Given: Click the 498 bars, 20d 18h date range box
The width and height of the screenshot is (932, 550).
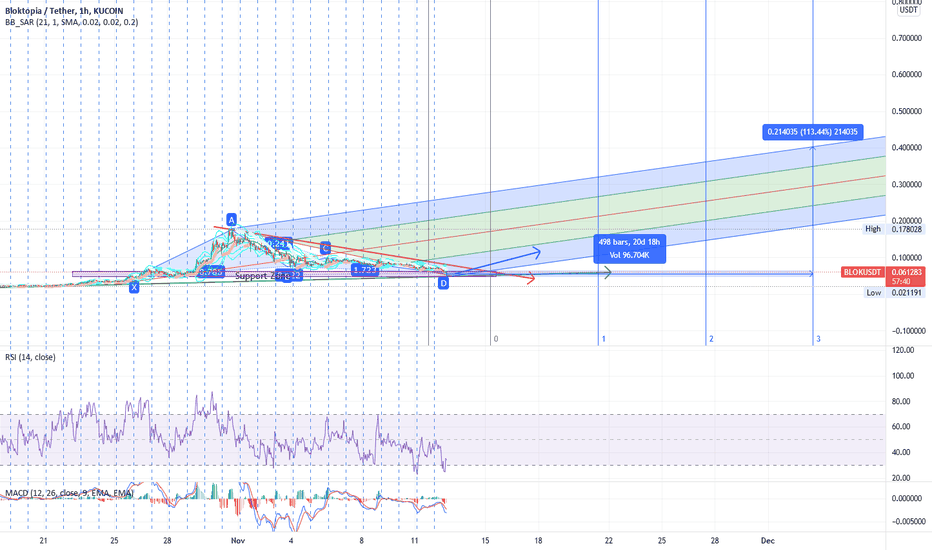Looking at the screenshot, I should tap(629, 249).
